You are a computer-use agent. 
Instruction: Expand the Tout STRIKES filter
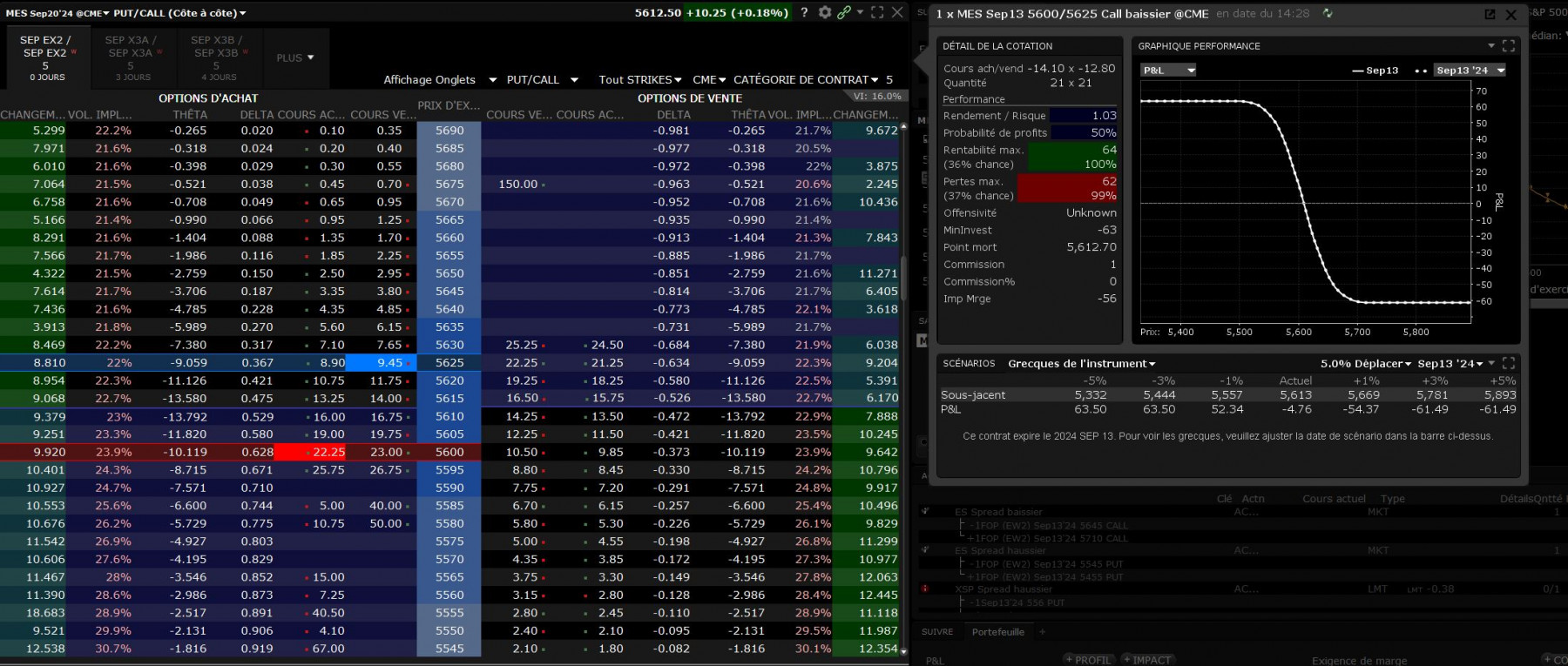[639, 79]
